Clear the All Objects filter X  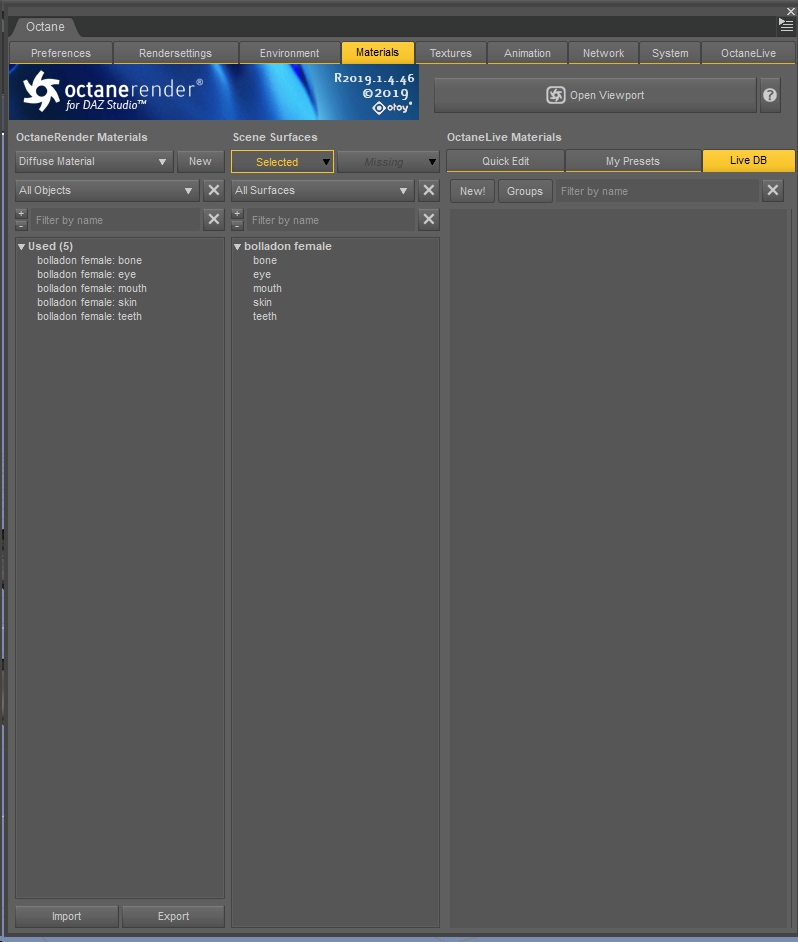(213, 190)
